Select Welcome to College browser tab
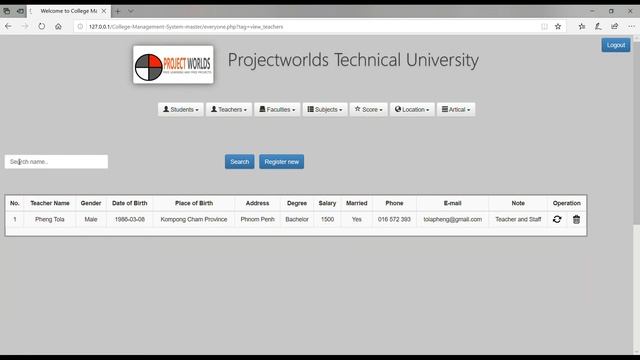Image resolution: width=640 pixels, height=360 pixels. coord(69,11)
